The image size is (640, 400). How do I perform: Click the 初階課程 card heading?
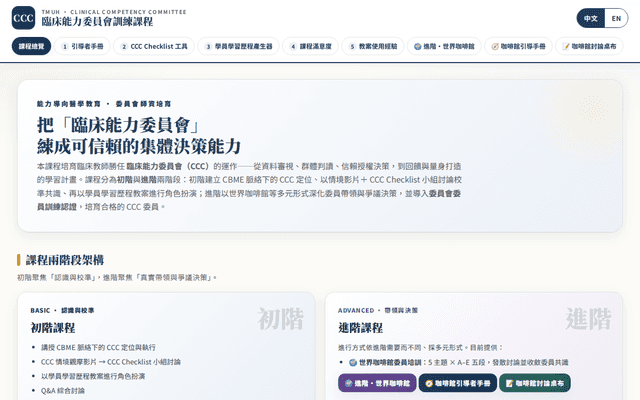(53, 327)
